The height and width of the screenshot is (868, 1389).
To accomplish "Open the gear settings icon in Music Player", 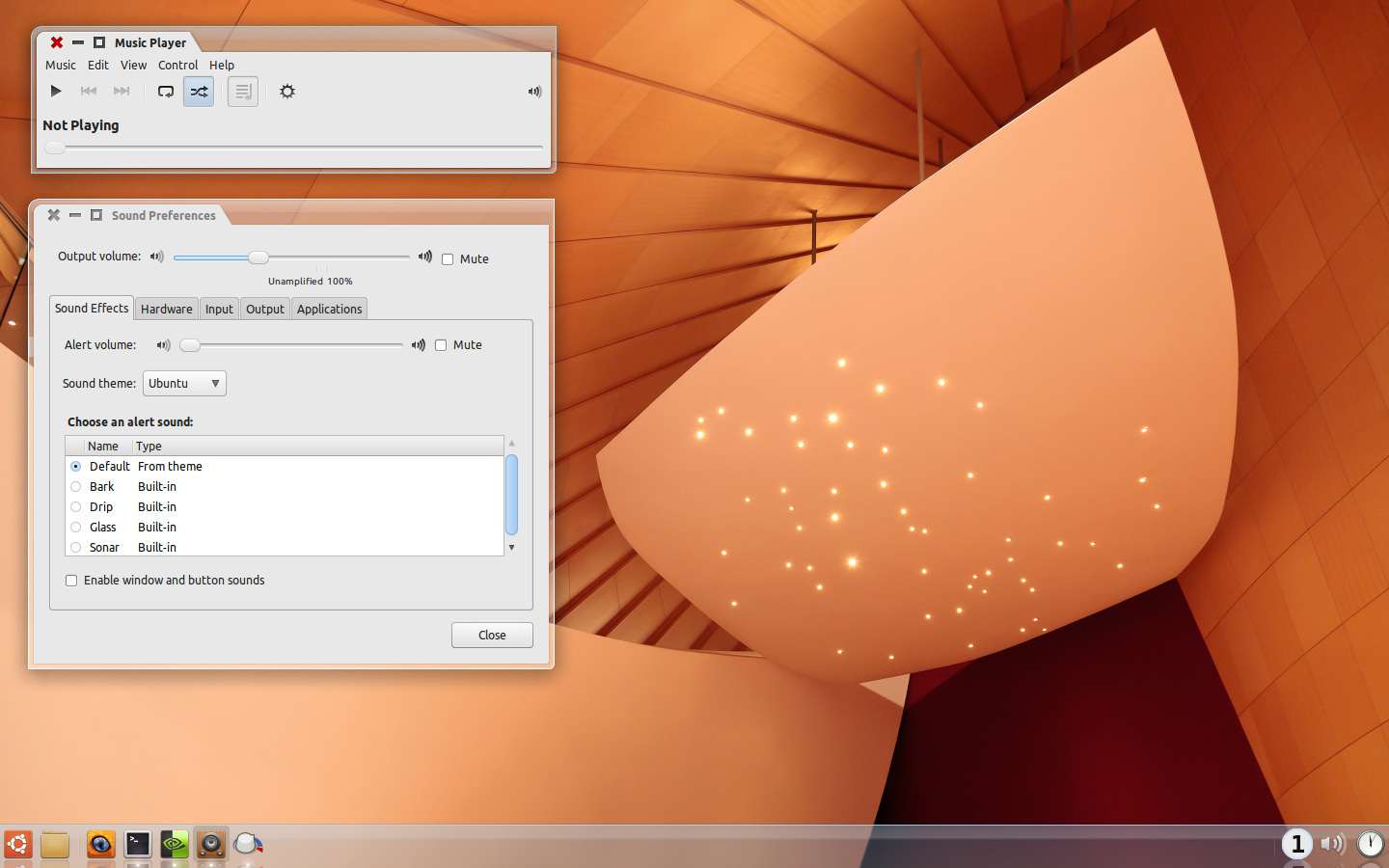I will pyautogui.click(x=287, y=92).
